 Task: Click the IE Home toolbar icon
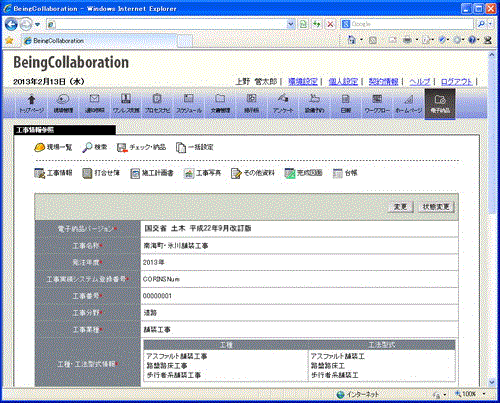pyautogui.click(x=352, y=40)
